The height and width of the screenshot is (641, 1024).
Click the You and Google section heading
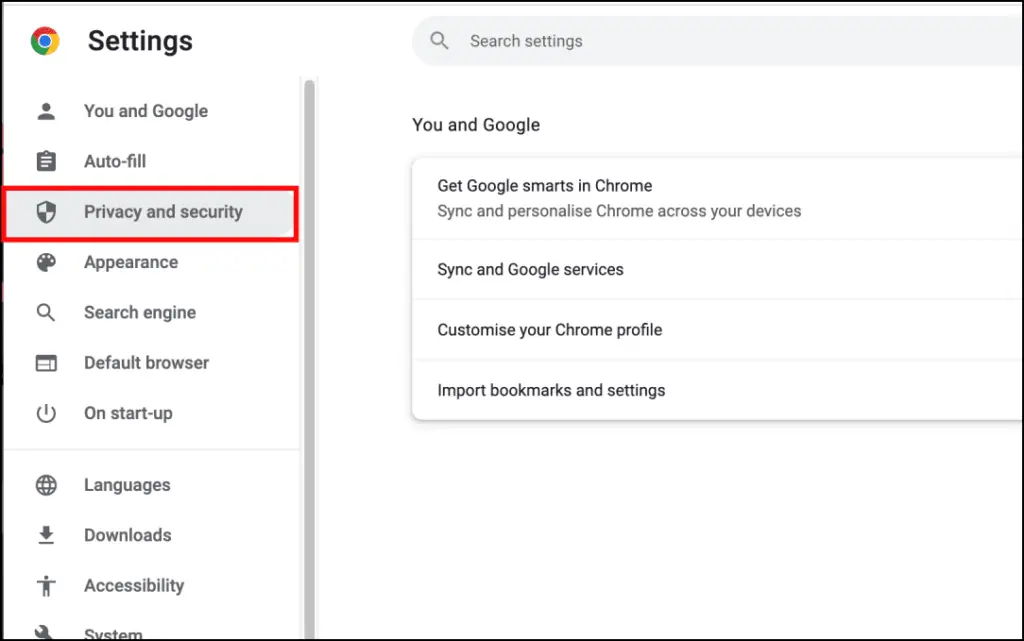coord(476,125)
